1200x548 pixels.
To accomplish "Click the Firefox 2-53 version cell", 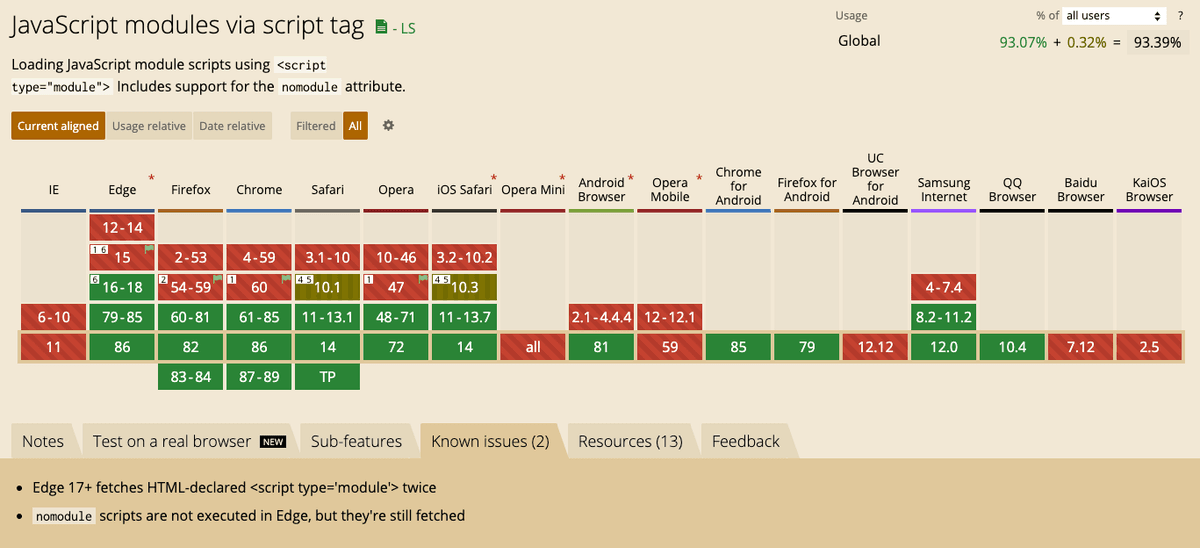I will point(191,257).
